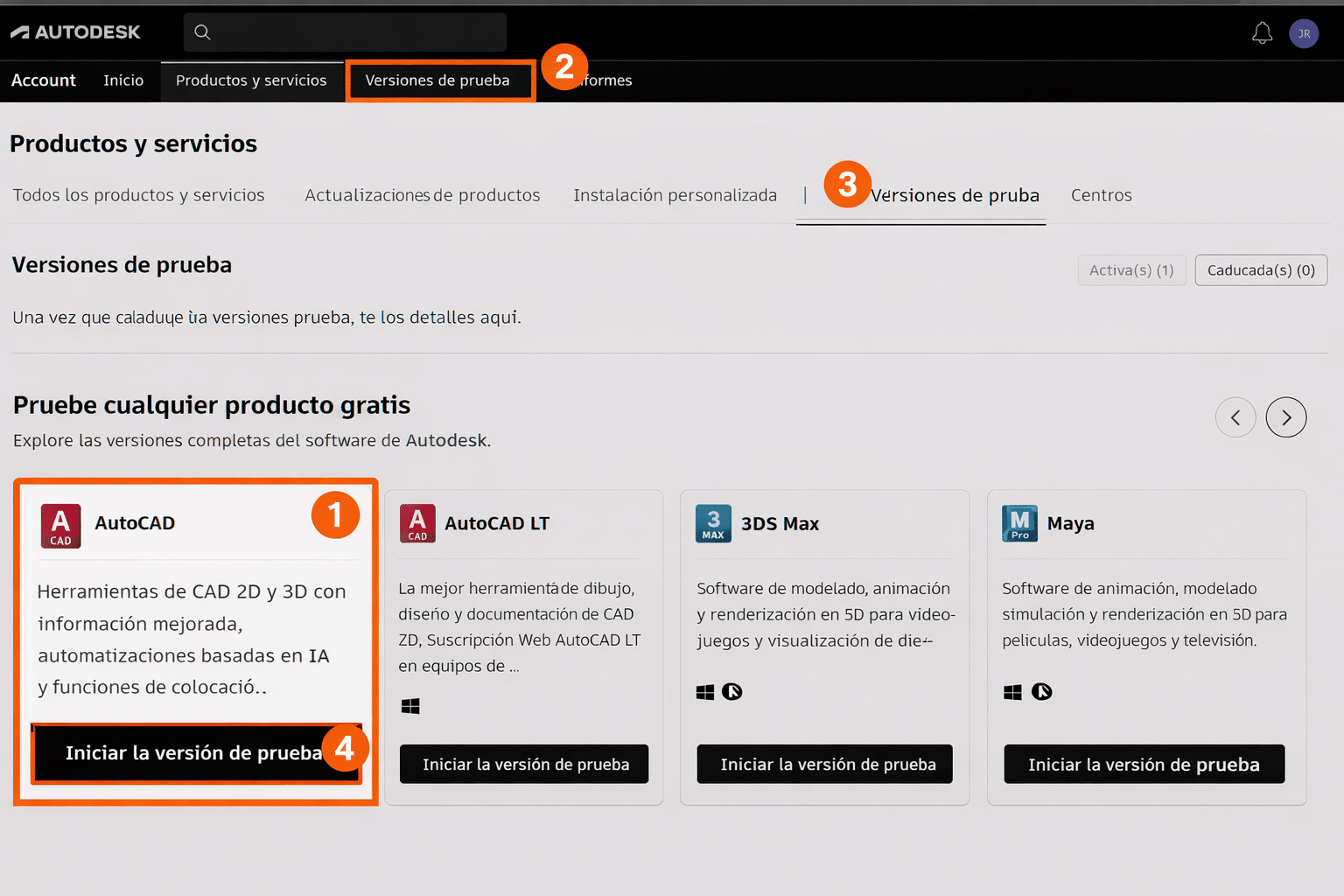Click the AutoCAD LT icon
The height and width of the screenshot is (896, 1344).
click(417, 523)
